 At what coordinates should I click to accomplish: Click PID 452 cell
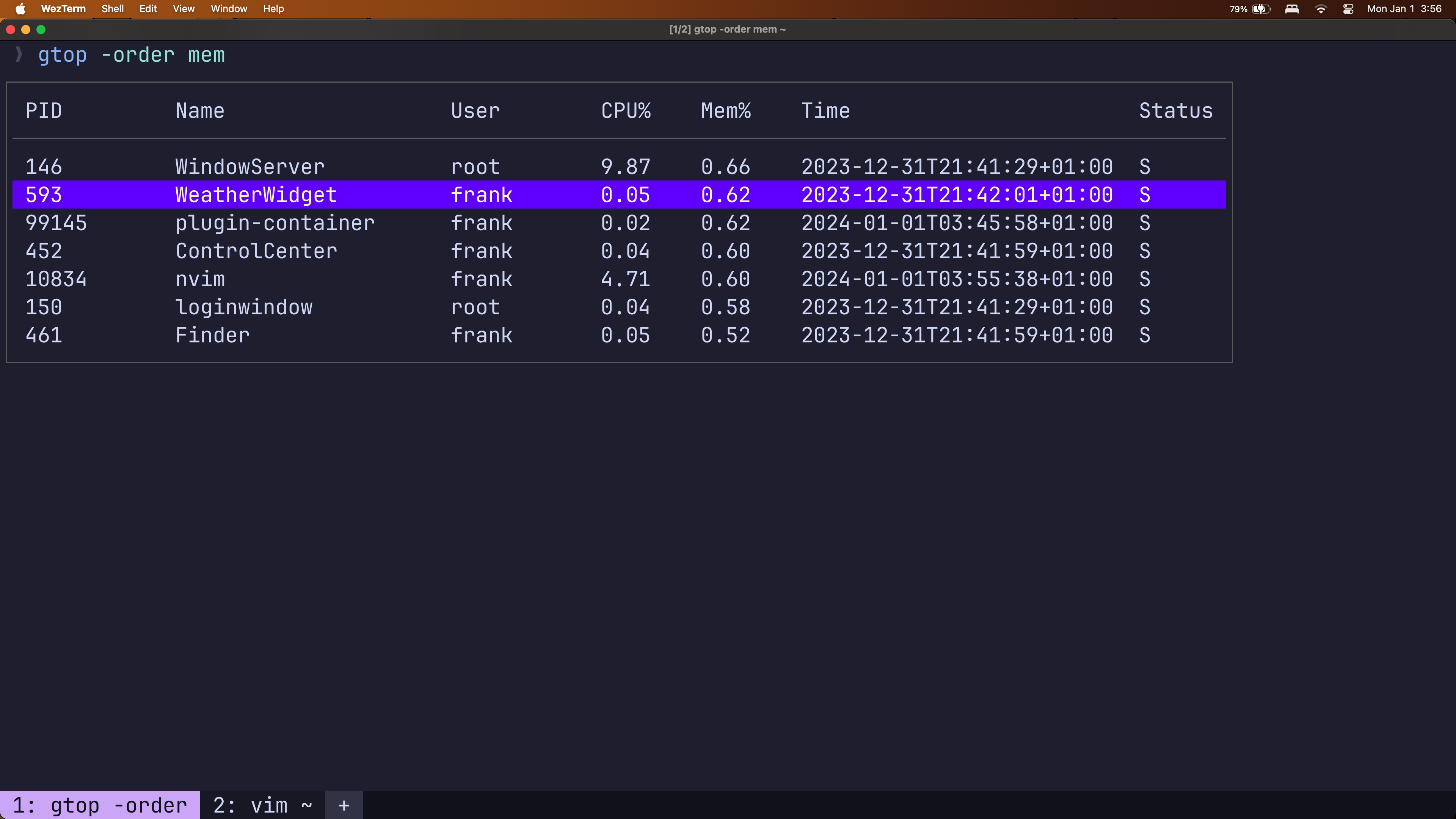44,251
